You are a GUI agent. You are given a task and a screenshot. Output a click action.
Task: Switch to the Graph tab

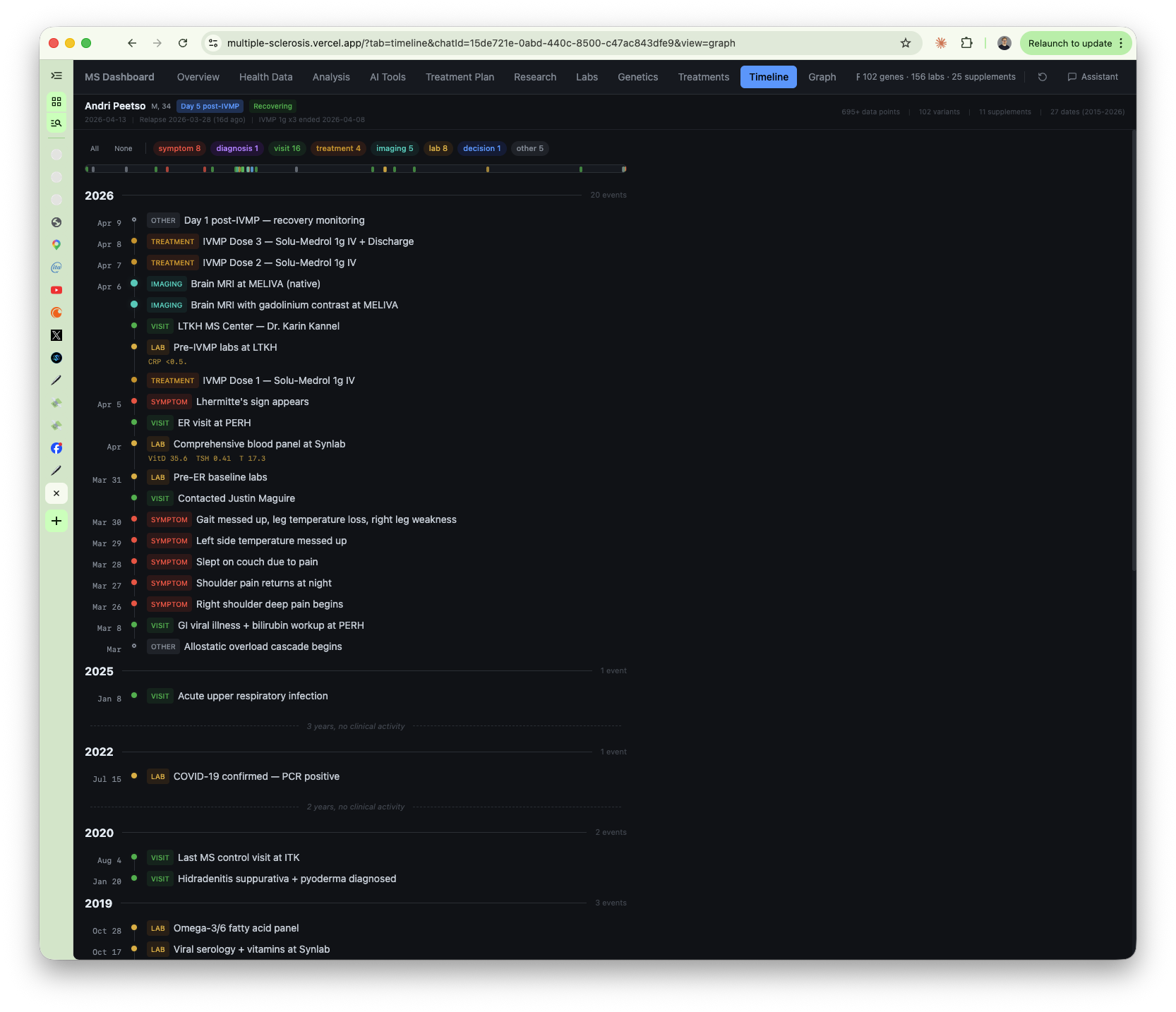(822, 77)
